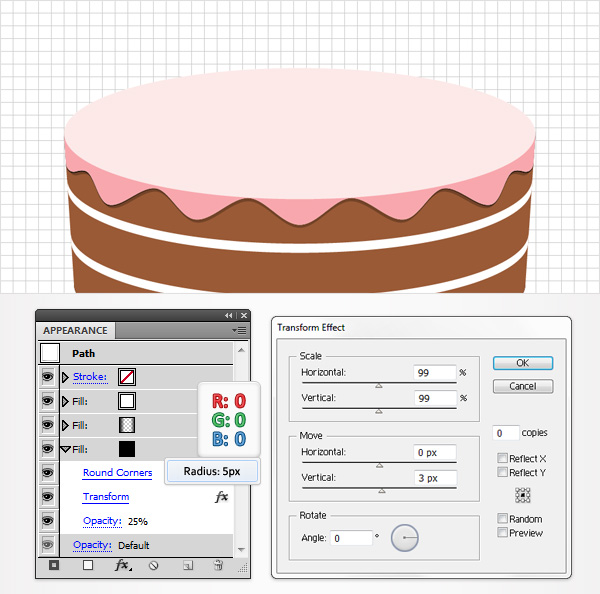Open the Appearance panel flyout menu
The width and height of the screenshot is (600, 594).
(x=240, y=330)
